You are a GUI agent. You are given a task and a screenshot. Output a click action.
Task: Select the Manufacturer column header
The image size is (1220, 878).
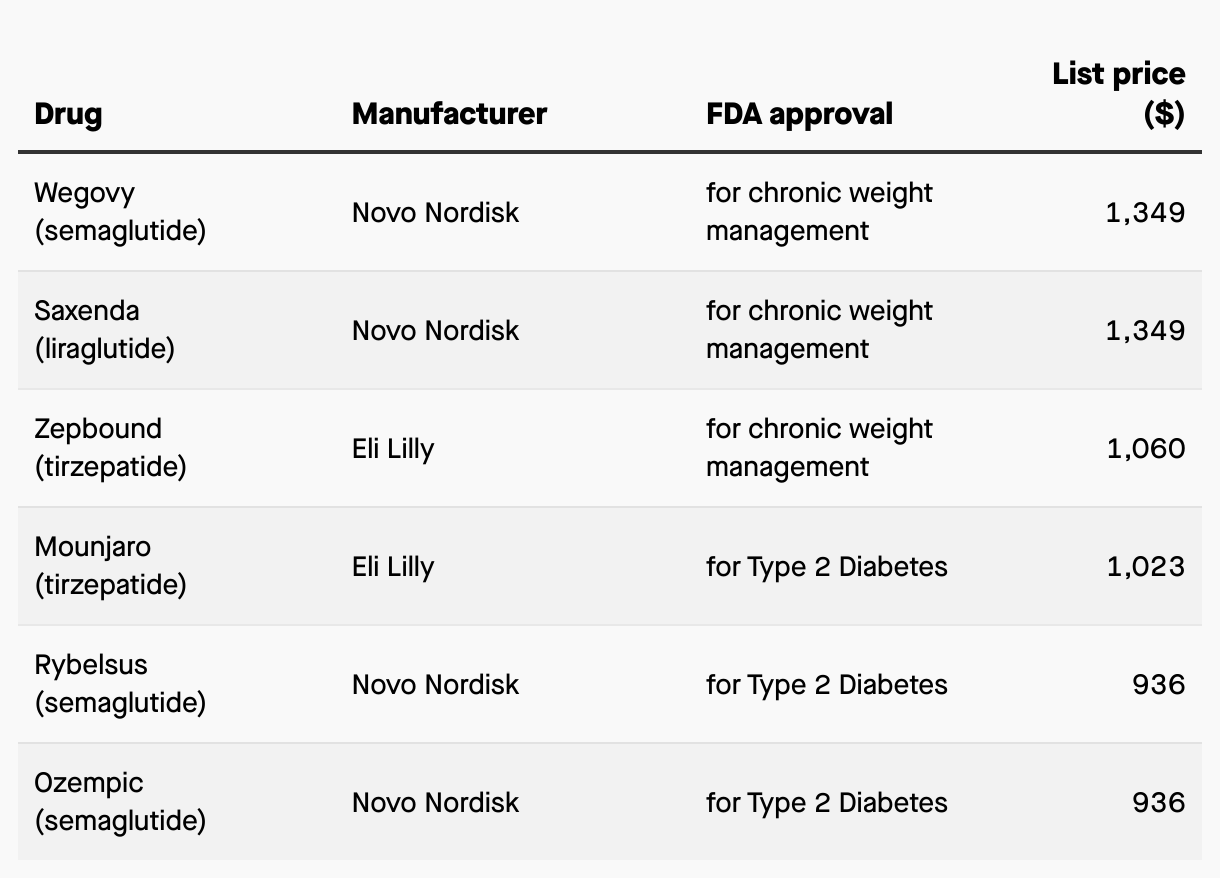449,114
